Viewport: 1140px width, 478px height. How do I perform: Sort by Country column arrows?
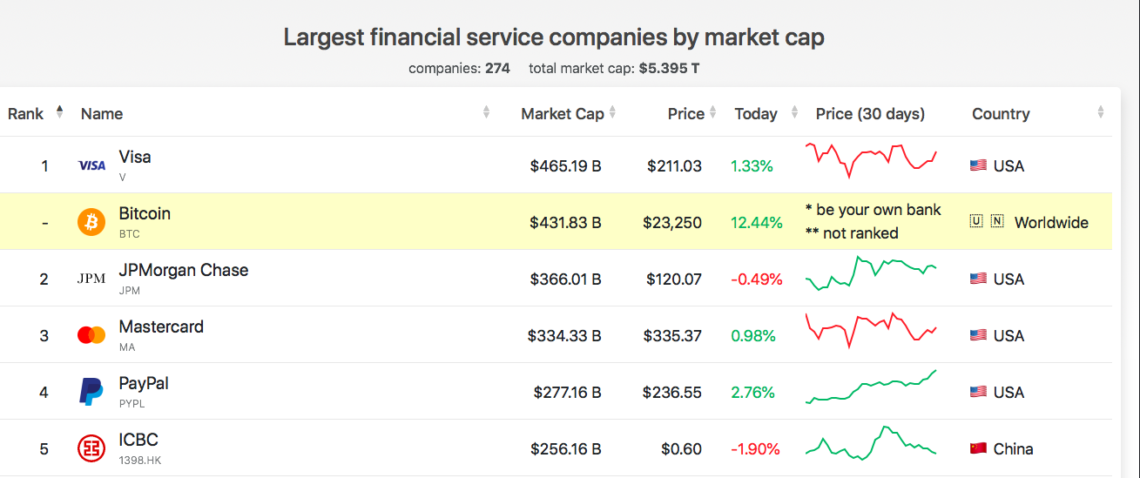[x=1100, y=113]
